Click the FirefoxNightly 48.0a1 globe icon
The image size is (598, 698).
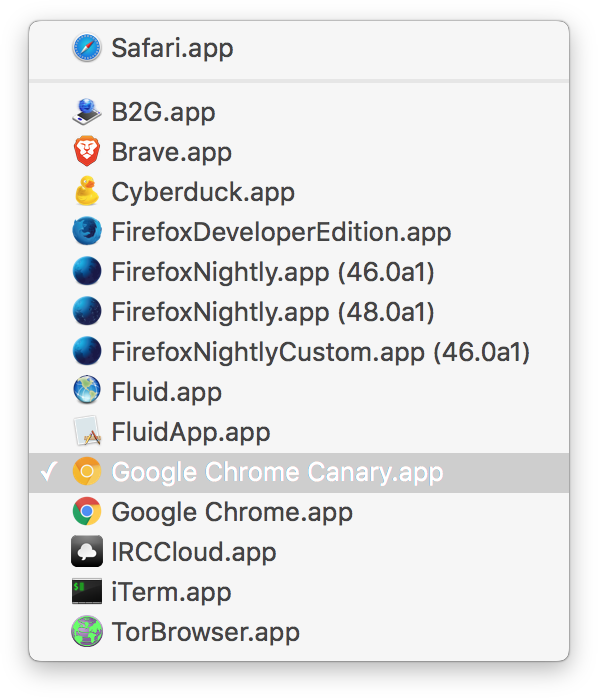87,311
